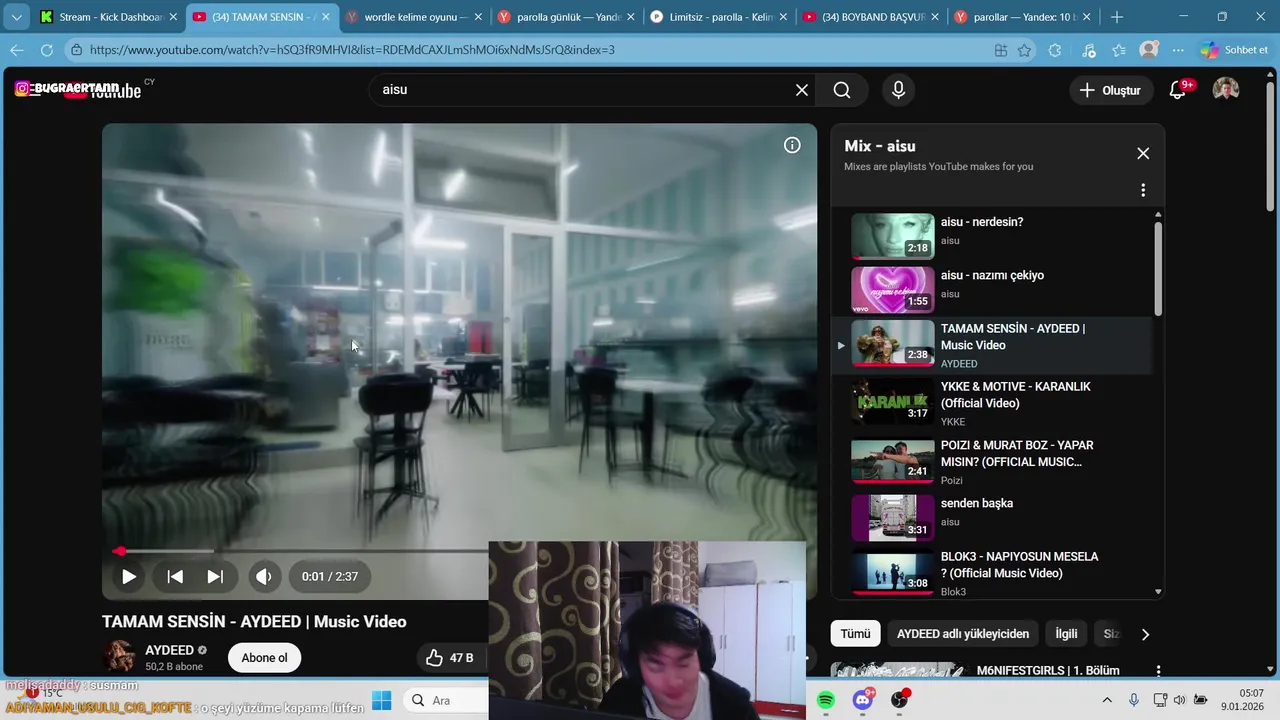This screenshot has height=720, width=1280.
Task: Clear the YouTube search box text
Action: [x=802, y=90]
